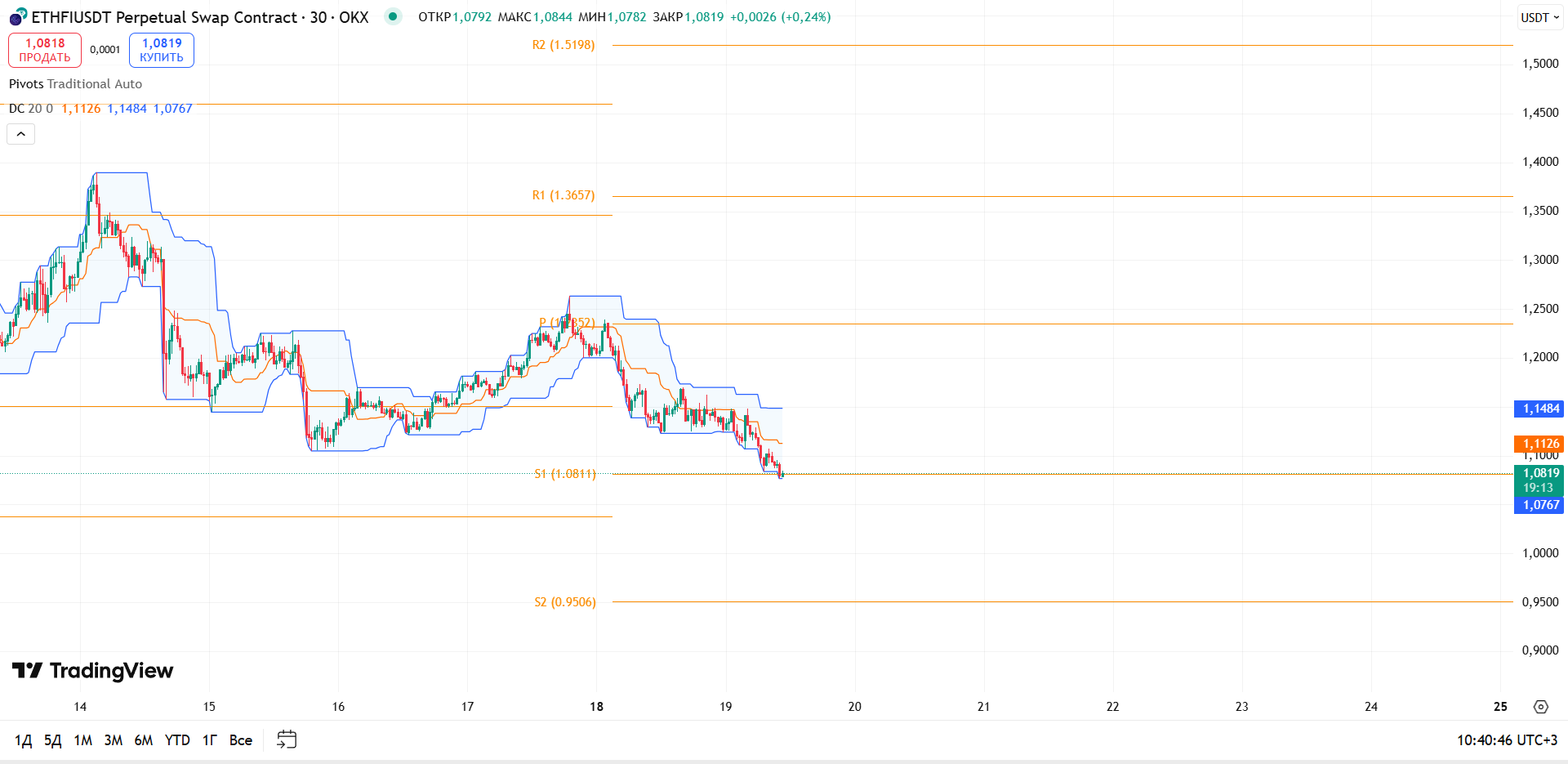The image size is (1568, 764).
Task: Click date 21 on time axis
Action: (984, 707)
